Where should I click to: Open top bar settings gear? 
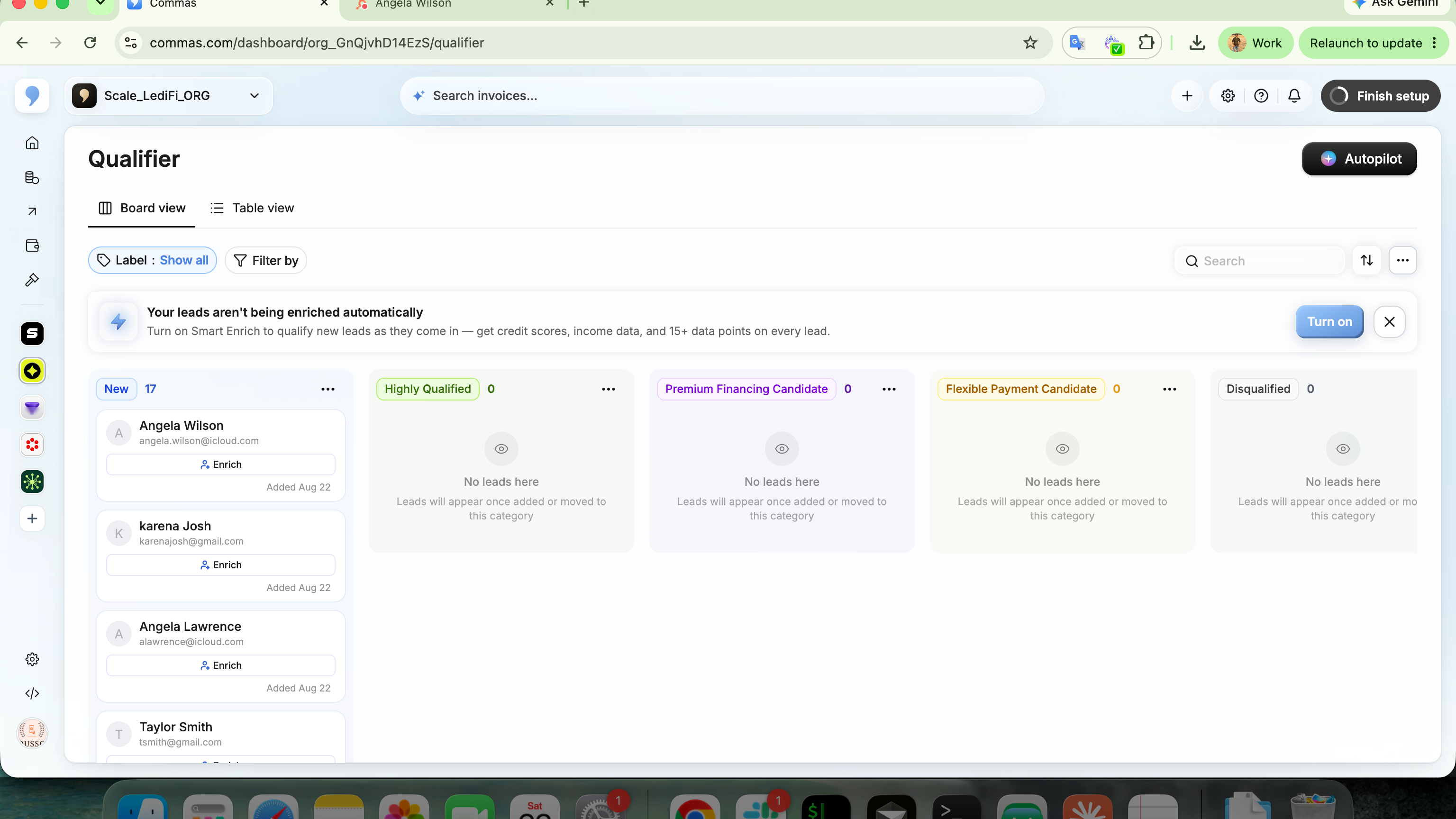1228,96
